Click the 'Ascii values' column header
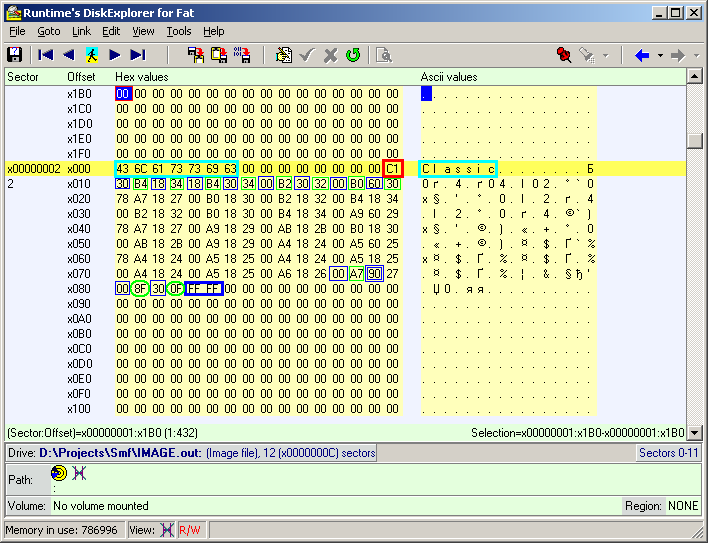Screen dimensions: 708x543 tap(449, 77)
